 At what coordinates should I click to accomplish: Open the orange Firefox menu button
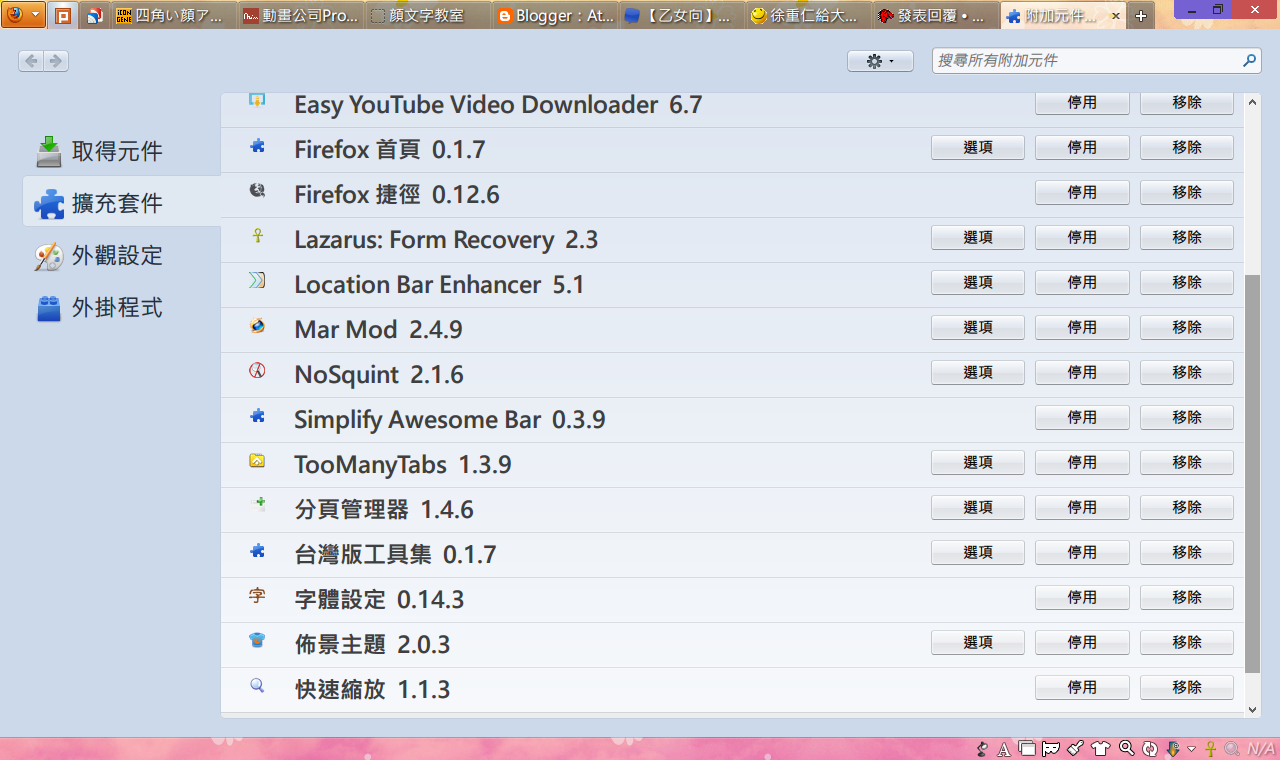pyautogui.click(x=22, y=15)
